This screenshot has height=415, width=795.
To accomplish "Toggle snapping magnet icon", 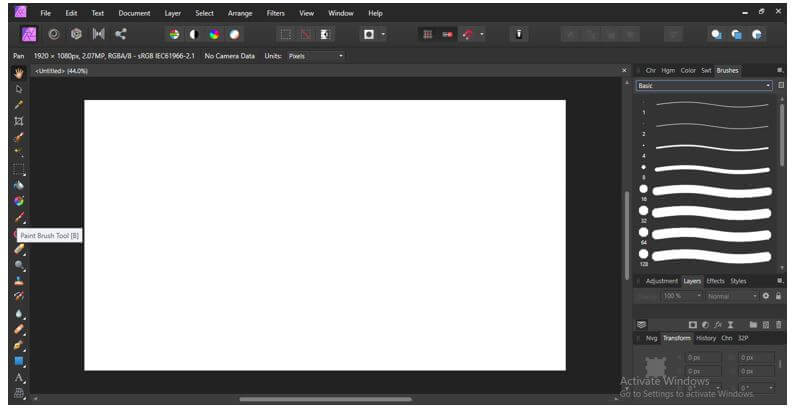I will (x=467, y=34).
